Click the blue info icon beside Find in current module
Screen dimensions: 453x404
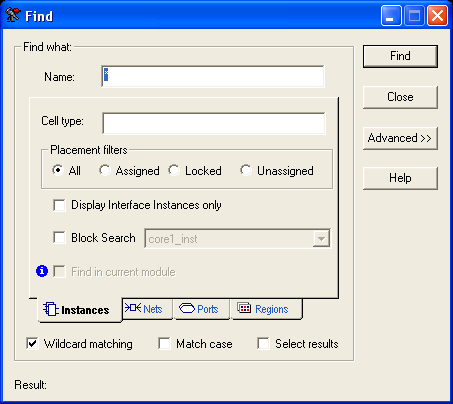point(42,271)
